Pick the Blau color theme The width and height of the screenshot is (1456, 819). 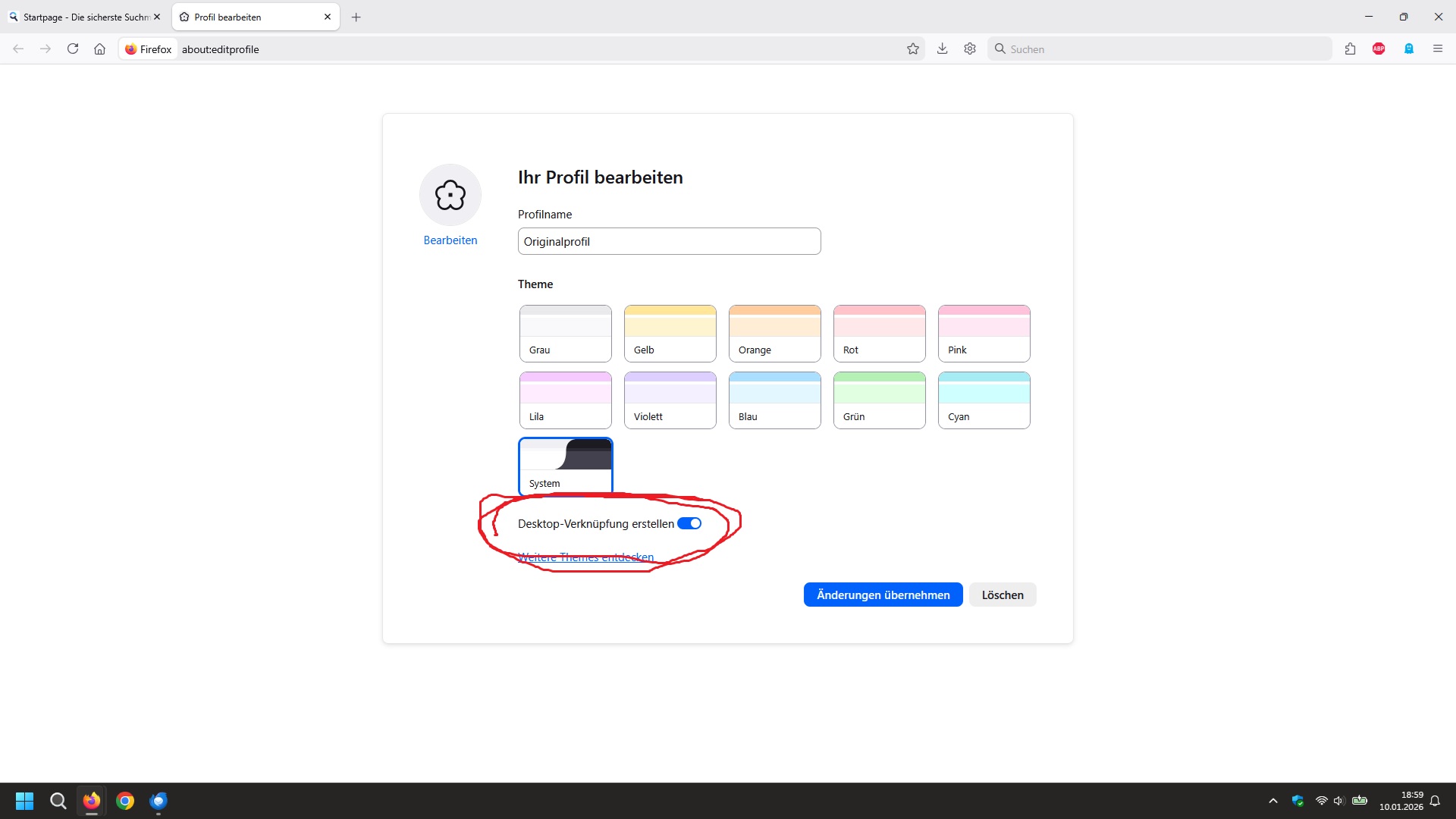774,400
